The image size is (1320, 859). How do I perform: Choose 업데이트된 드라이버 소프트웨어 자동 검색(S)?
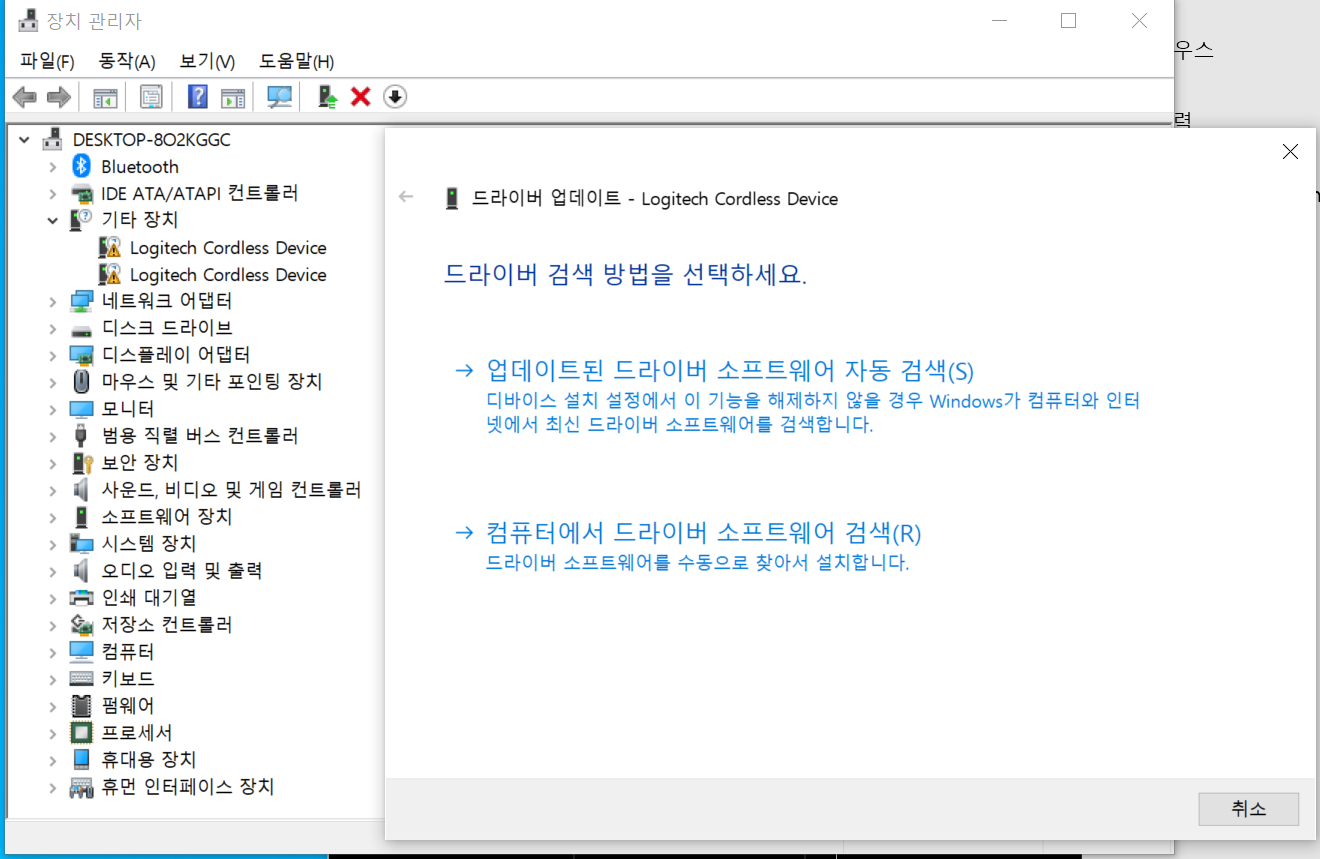[729, 371]
